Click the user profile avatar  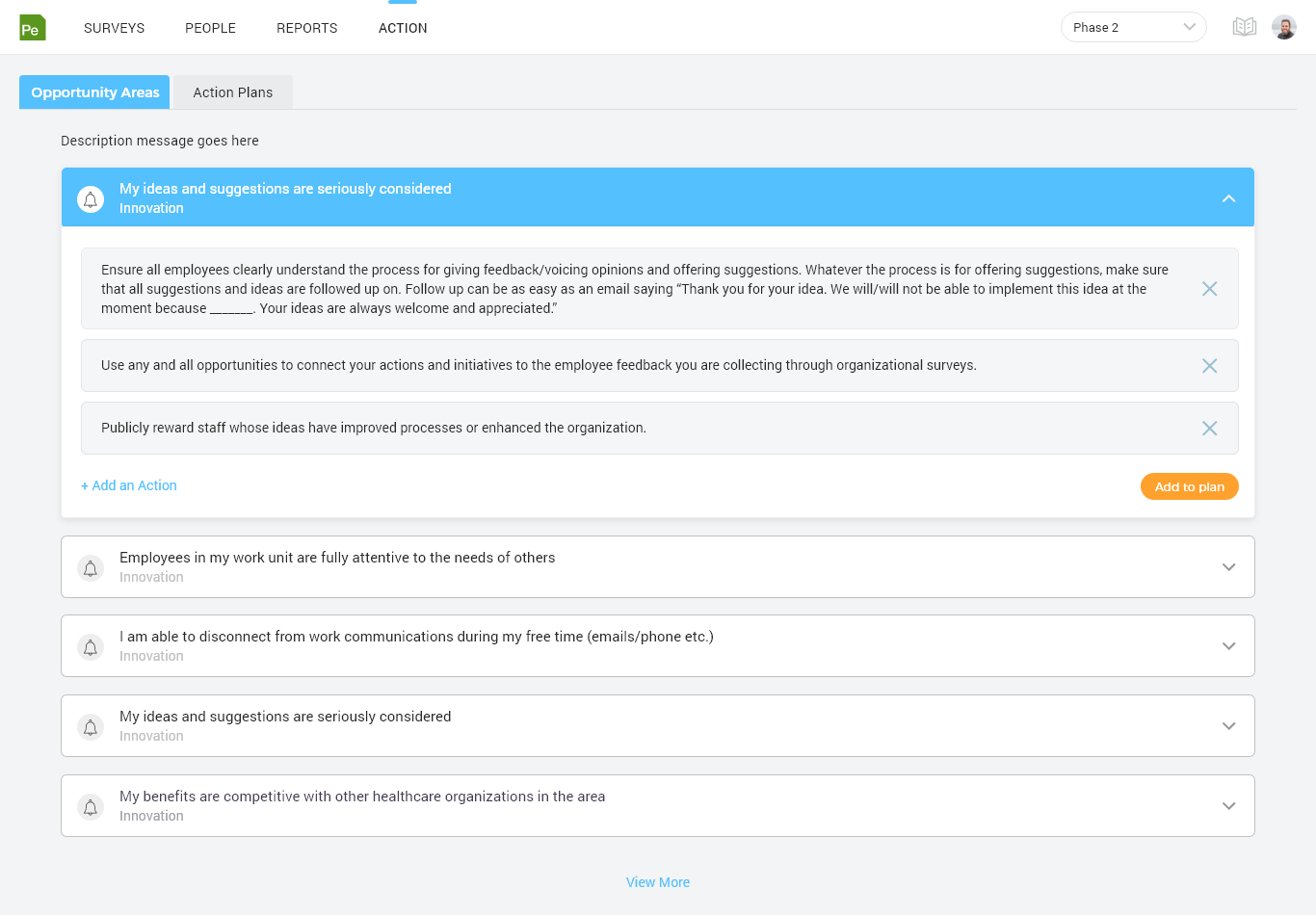point(1284,26)
